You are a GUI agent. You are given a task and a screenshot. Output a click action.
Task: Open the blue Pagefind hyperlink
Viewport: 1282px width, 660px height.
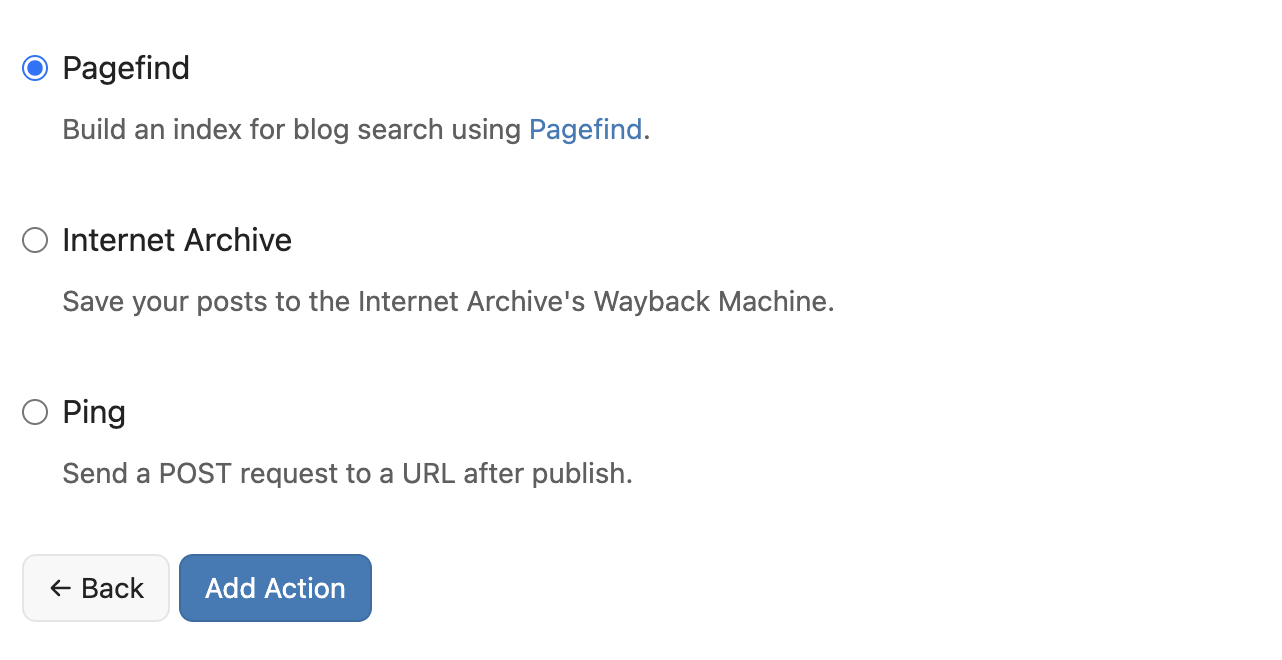click(585, 129)
